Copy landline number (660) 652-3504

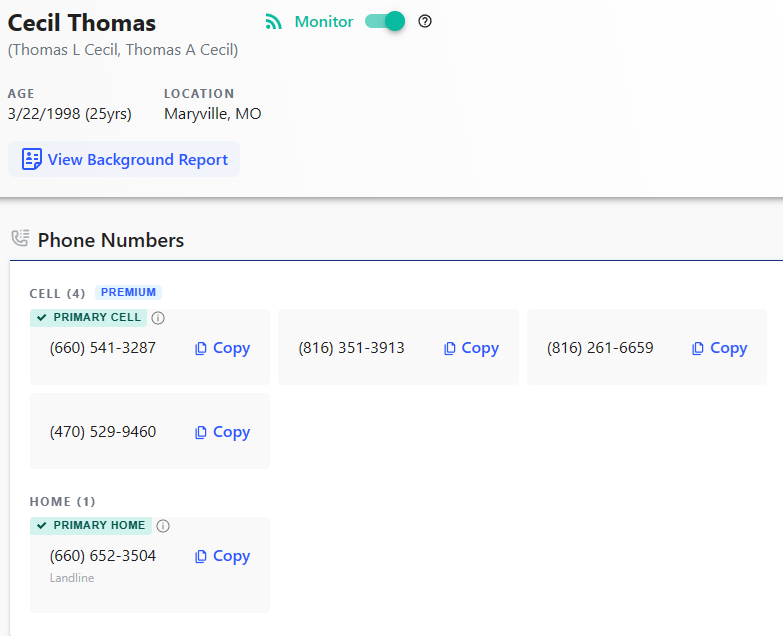(222, 556)
